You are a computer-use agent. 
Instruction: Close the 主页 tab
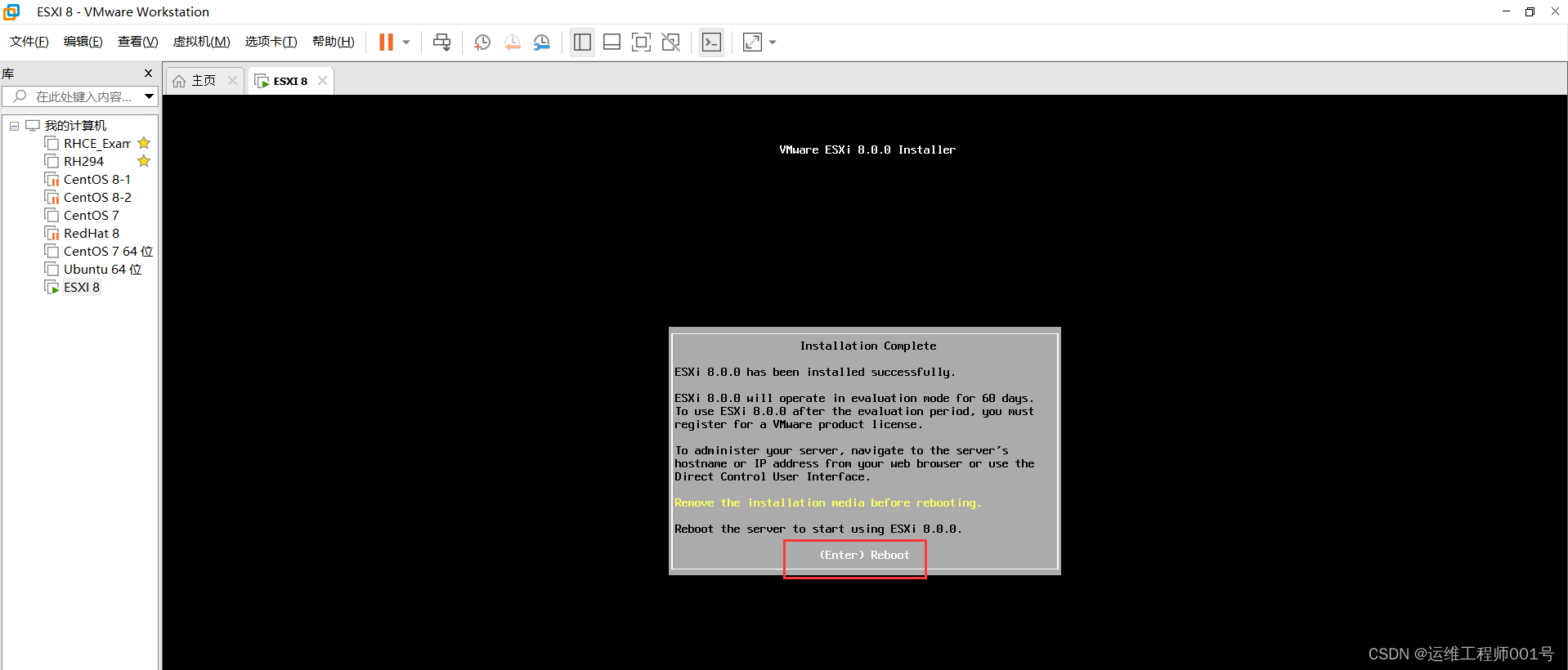pos(232,80)
